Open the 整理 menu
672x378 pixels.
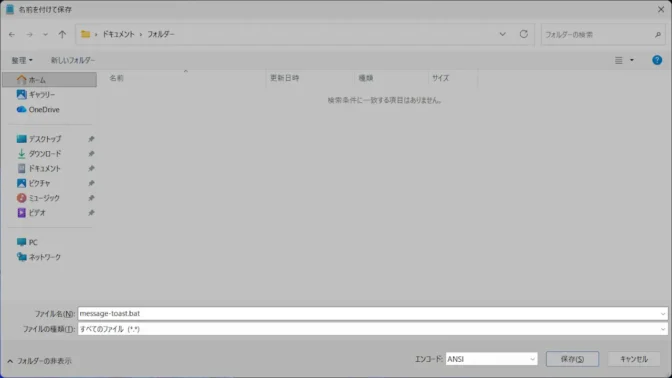(22, 60)
